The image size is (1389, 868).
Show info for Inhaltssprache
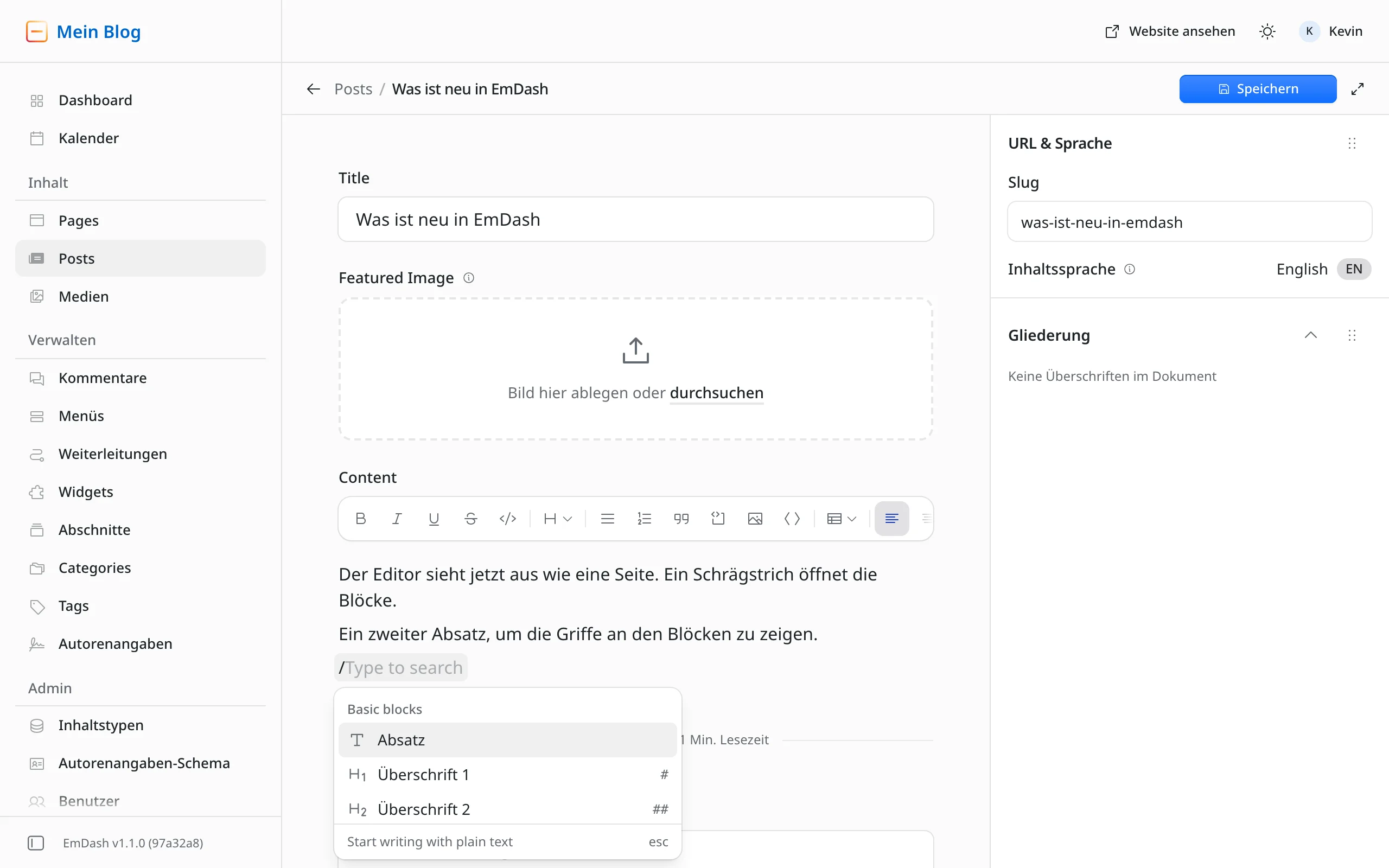pyautogui.click(x=1129, y=269)
